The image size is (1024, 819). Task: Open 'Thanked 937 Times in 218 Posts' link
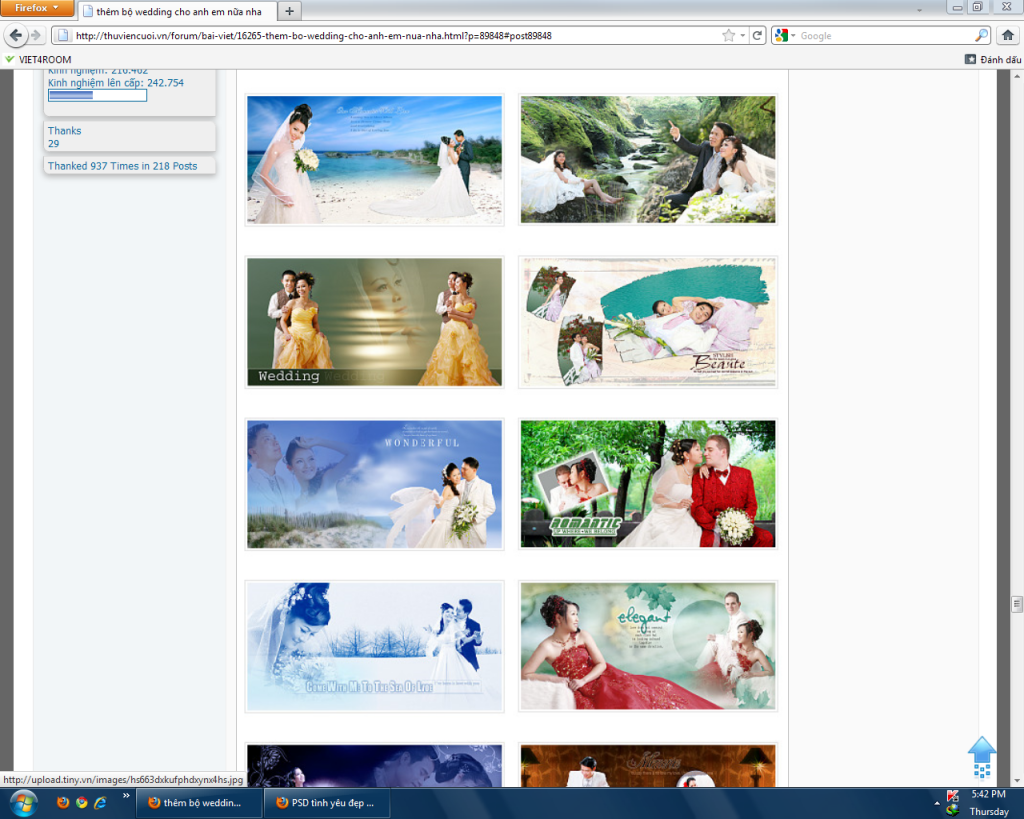122,166
